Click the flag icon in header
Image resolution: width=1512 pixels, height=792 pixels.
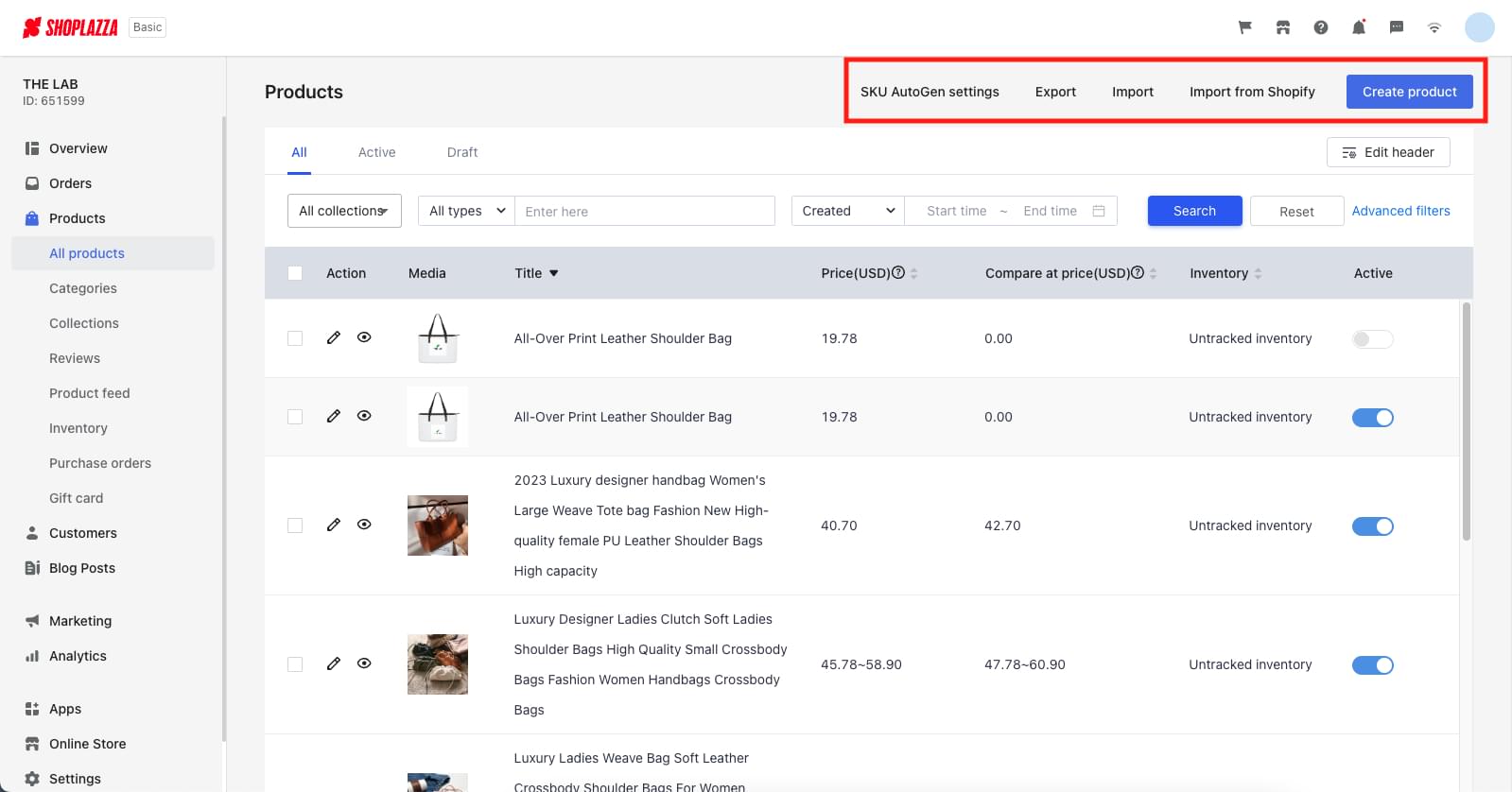click(1244, 27)
